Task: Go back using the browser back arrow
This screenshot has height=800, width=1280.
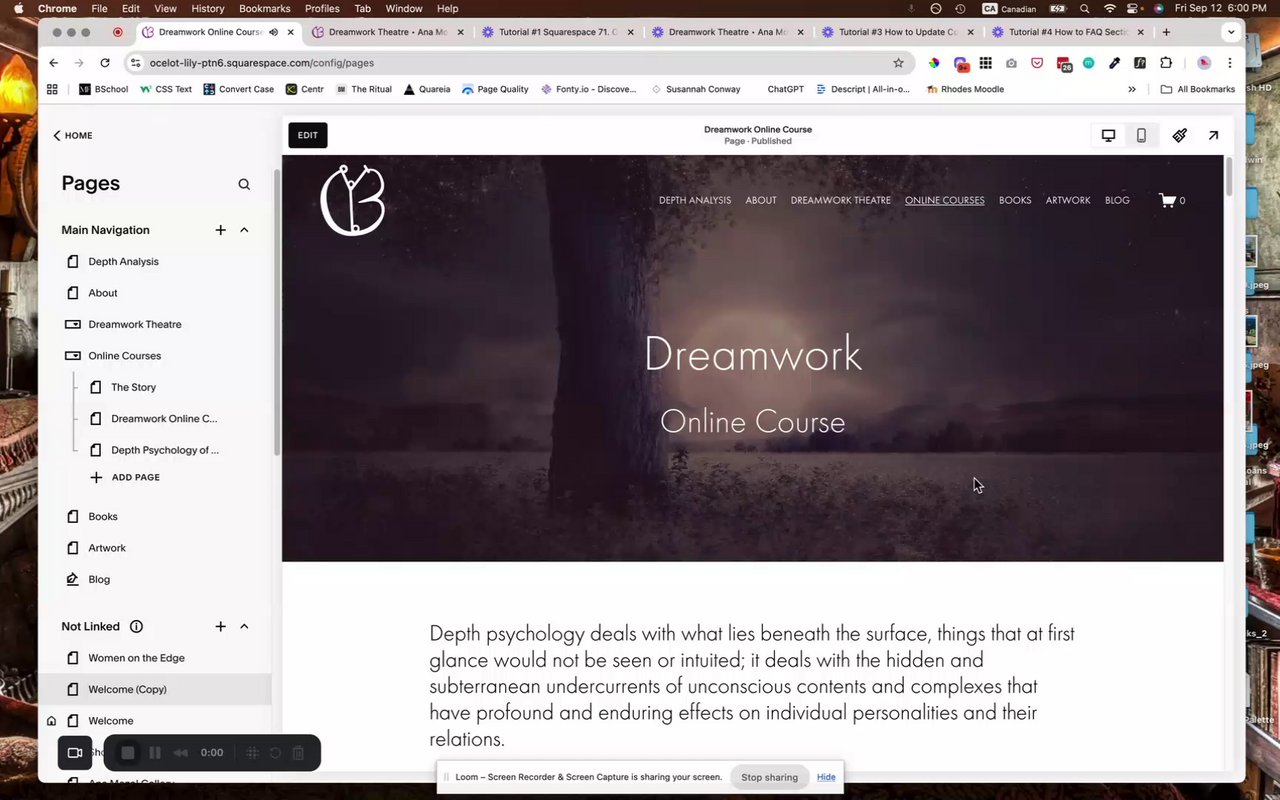Action: (54, 63)
